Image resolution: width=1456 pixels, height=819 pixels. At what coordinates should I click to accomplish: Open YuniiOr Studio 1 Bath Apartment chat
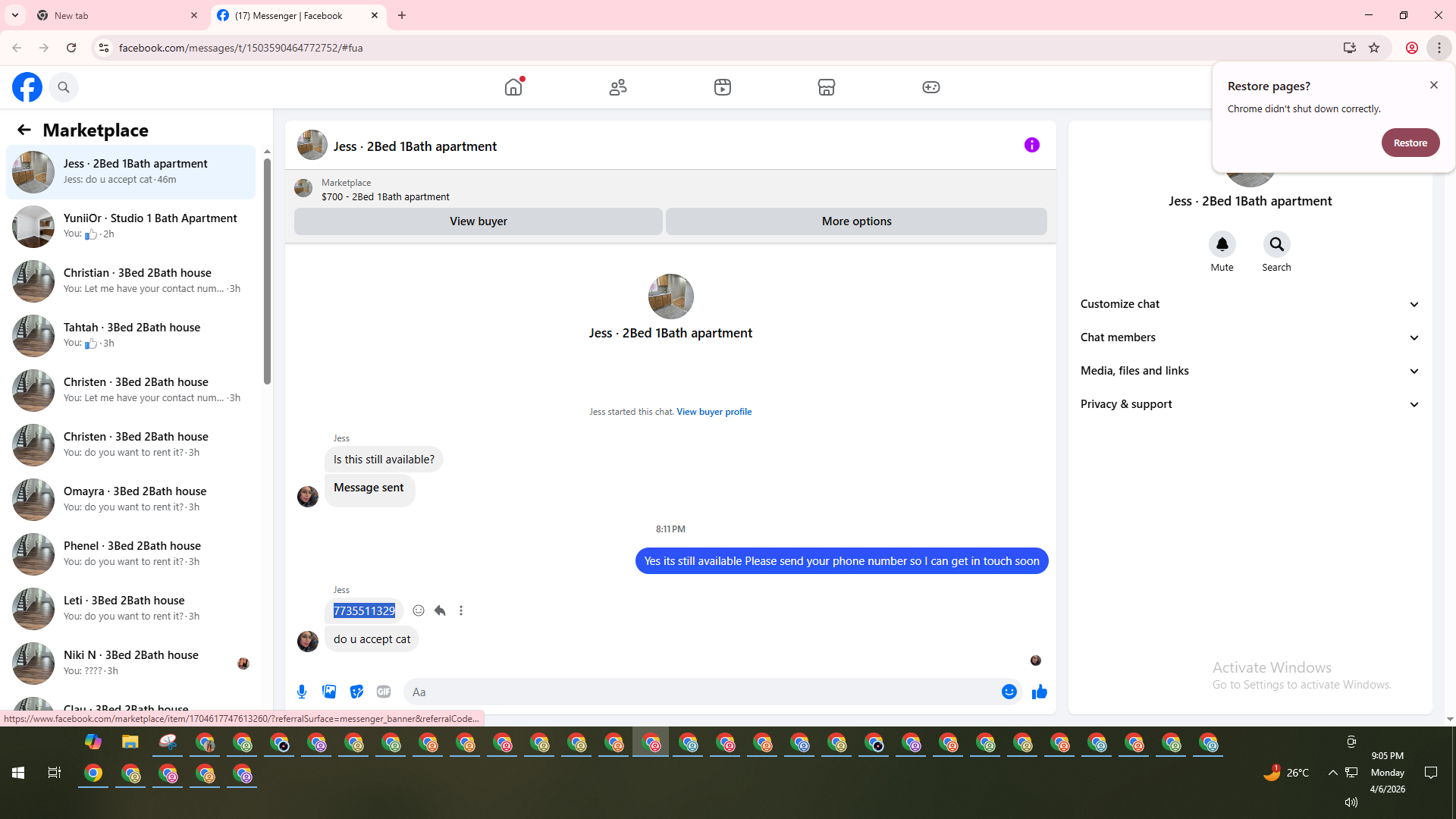click(131, 227)
